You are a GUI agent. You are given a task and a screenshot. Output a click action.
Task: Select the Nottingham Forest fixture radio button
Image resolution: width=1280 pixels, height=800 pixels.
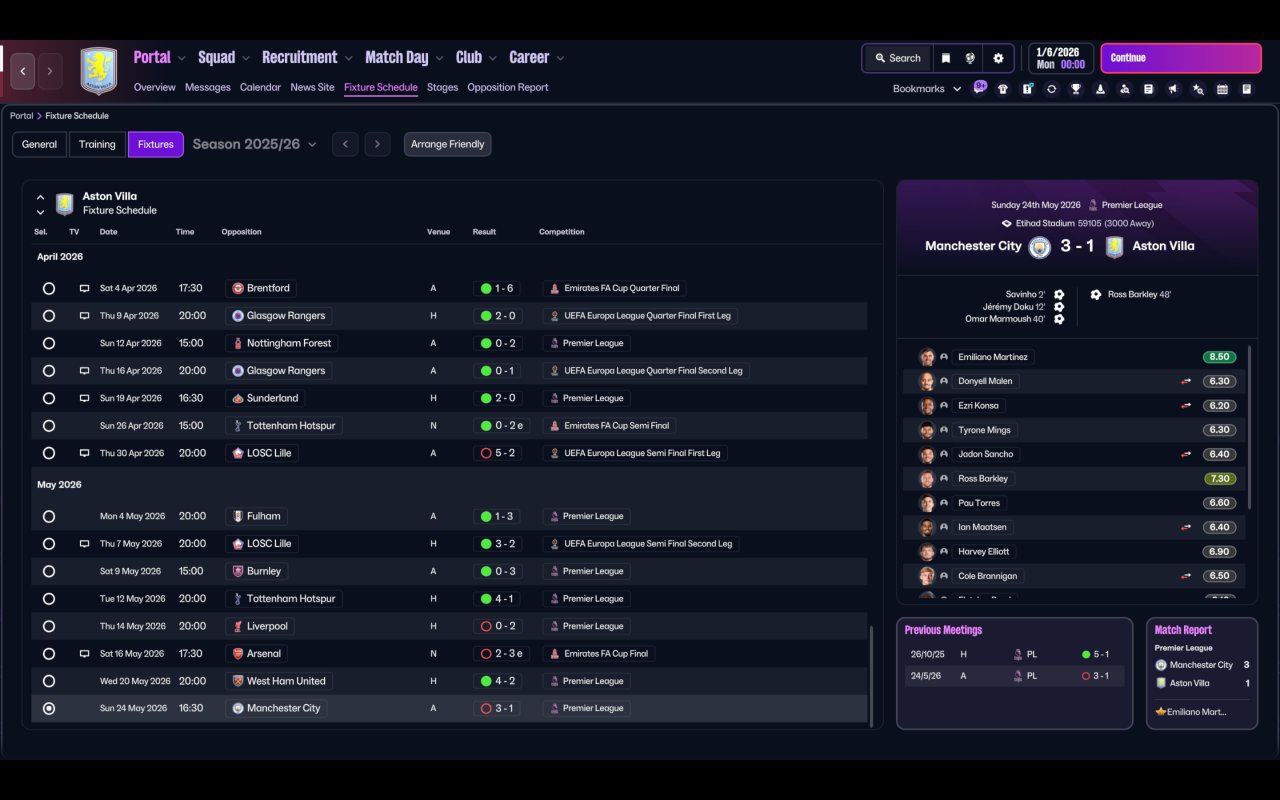49,343
